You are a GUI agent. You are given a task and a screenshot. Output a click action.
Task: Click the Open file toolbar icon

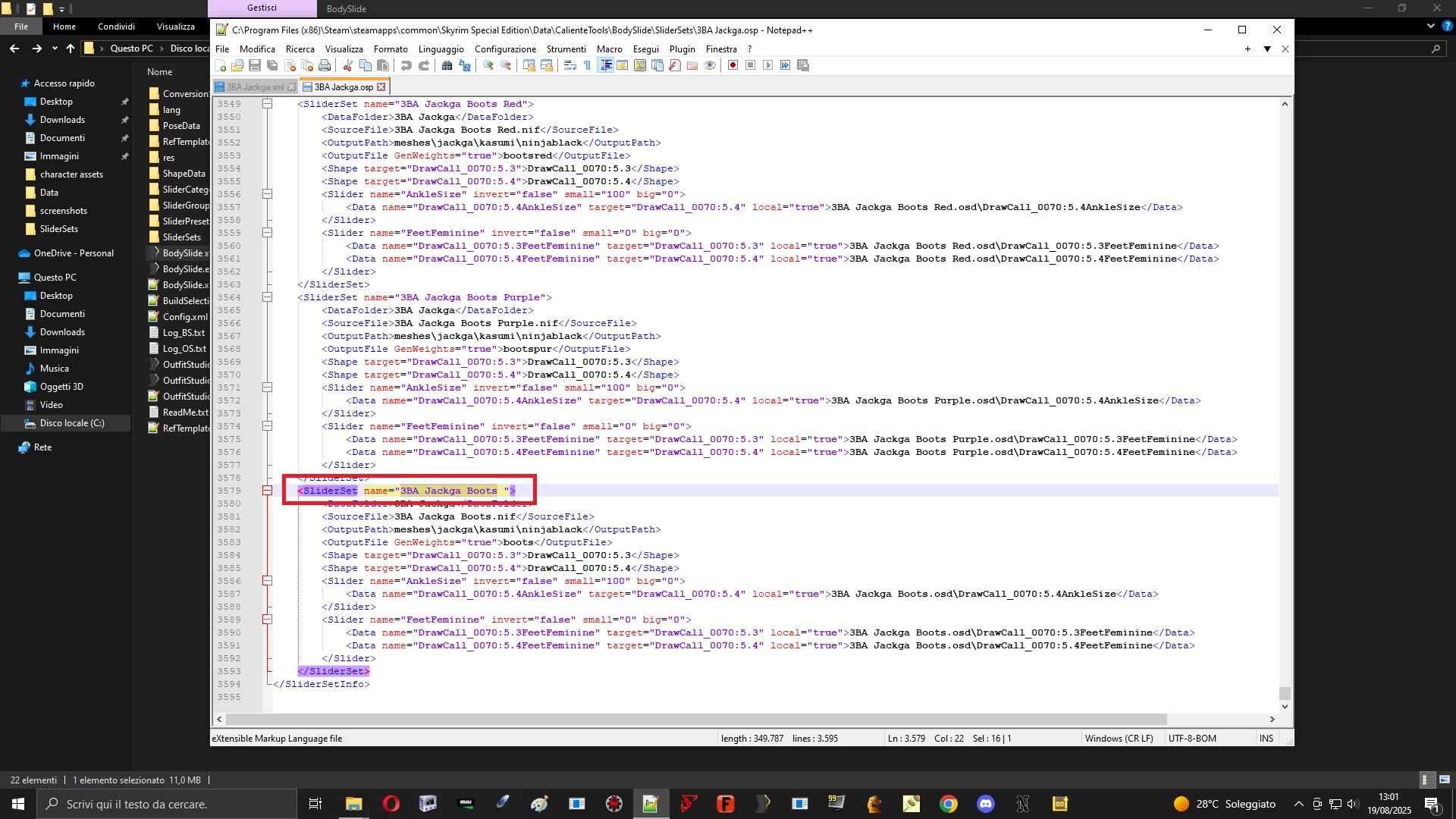click(237, 65)
